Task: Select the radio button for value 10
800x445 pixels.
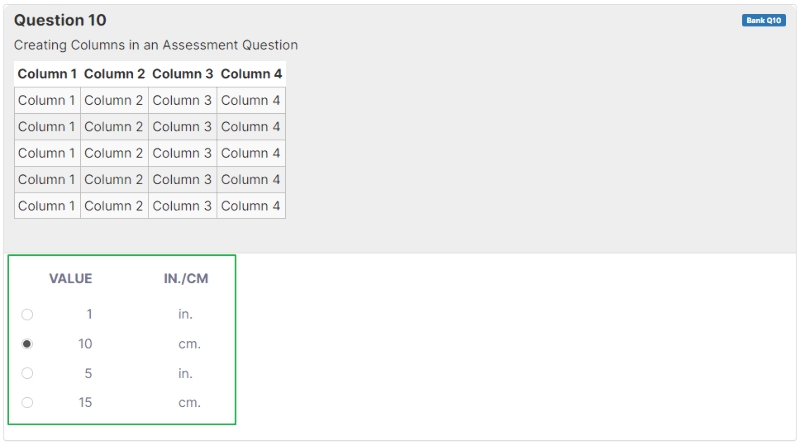Action: [27, 344]
